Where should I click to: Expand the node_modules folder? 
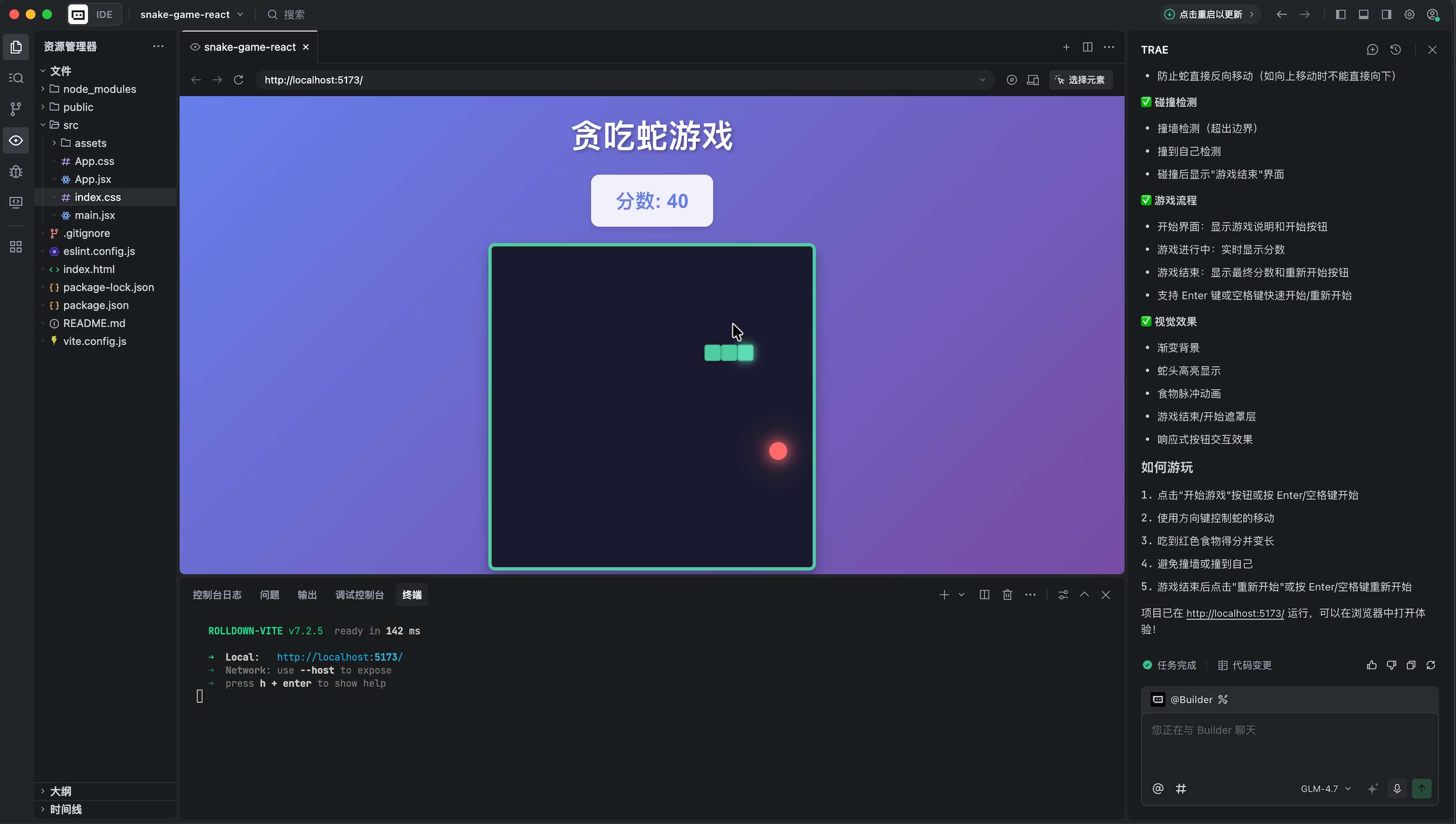(99, 89)
